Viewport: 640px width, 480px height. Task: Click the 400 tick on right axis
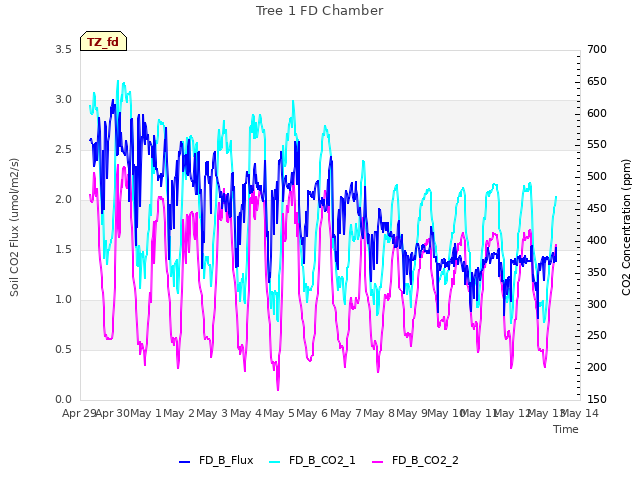click(x=597, y=240)
